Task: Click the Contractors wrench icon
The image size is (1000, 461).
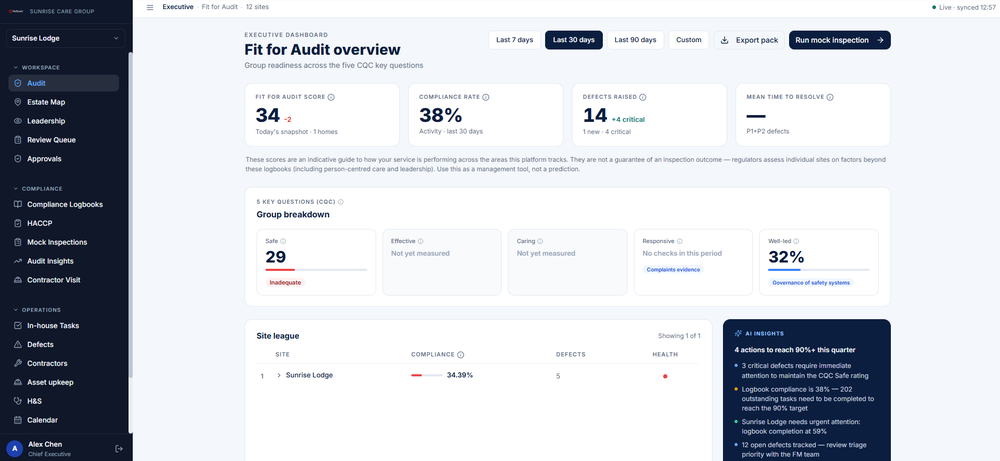Action: click(18, 363)
